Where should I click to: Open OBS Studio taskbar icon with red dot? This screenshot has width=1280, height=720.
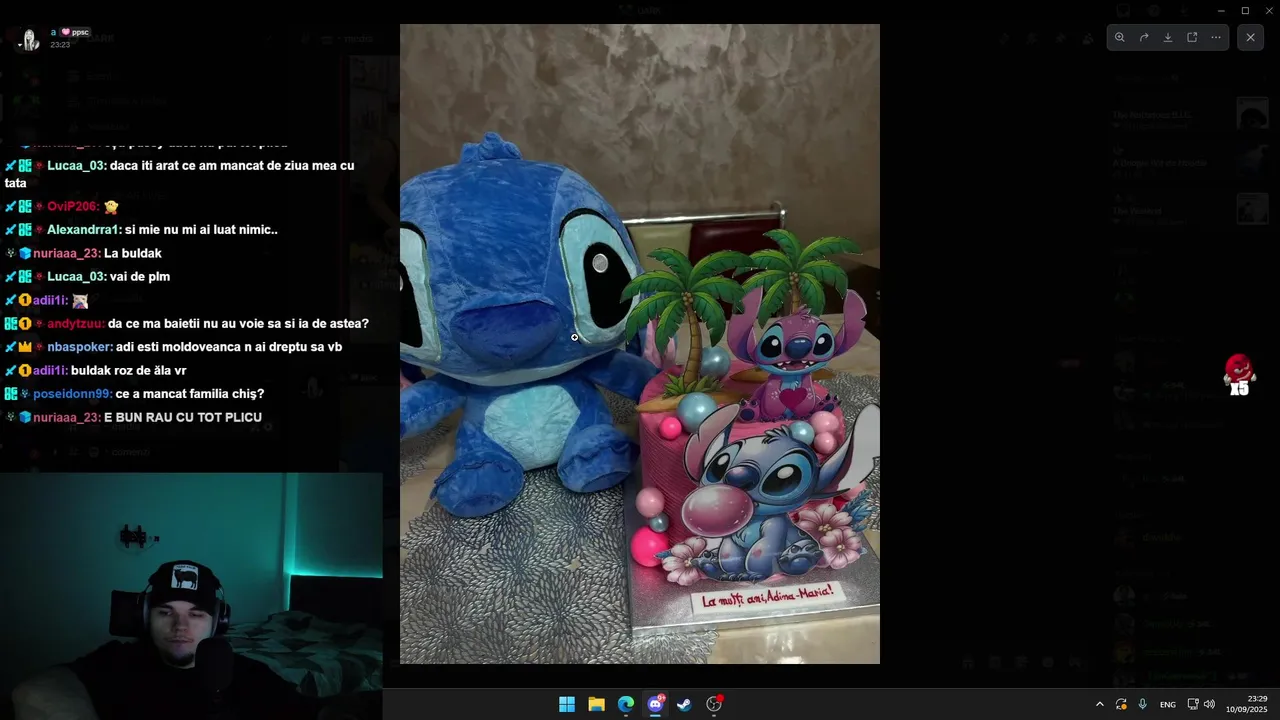point(714,704)
